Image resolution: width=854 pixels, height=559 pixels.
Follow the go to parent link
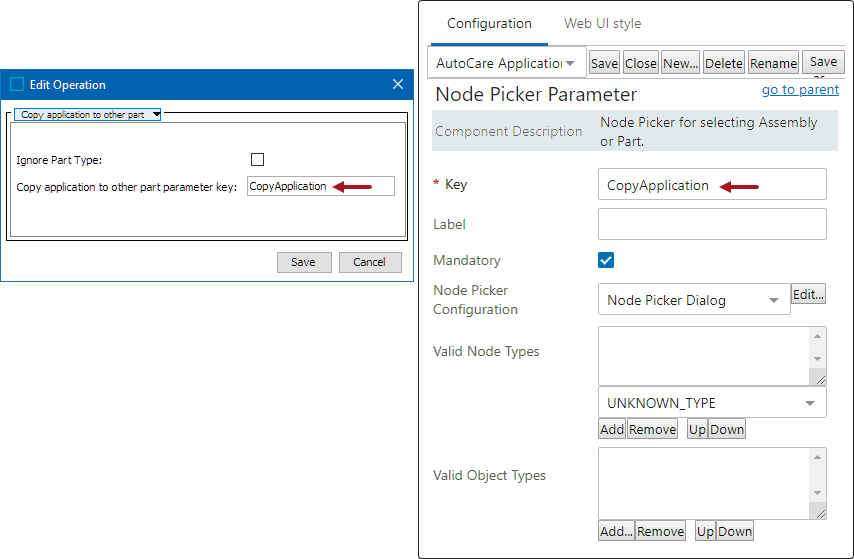pyautogui.click(x=800, y=89)
